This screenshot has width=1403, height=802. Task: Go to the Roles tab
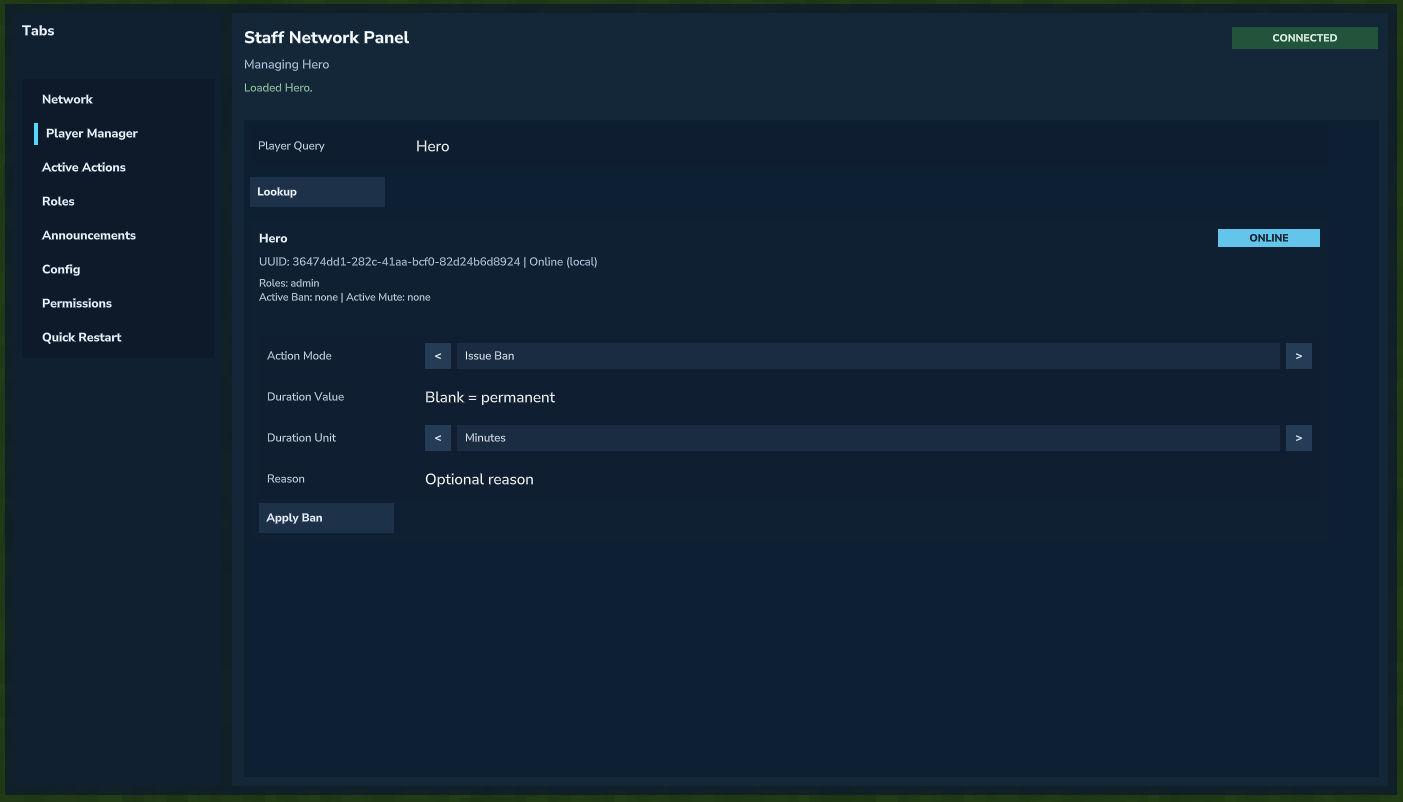tap(58, 202)
